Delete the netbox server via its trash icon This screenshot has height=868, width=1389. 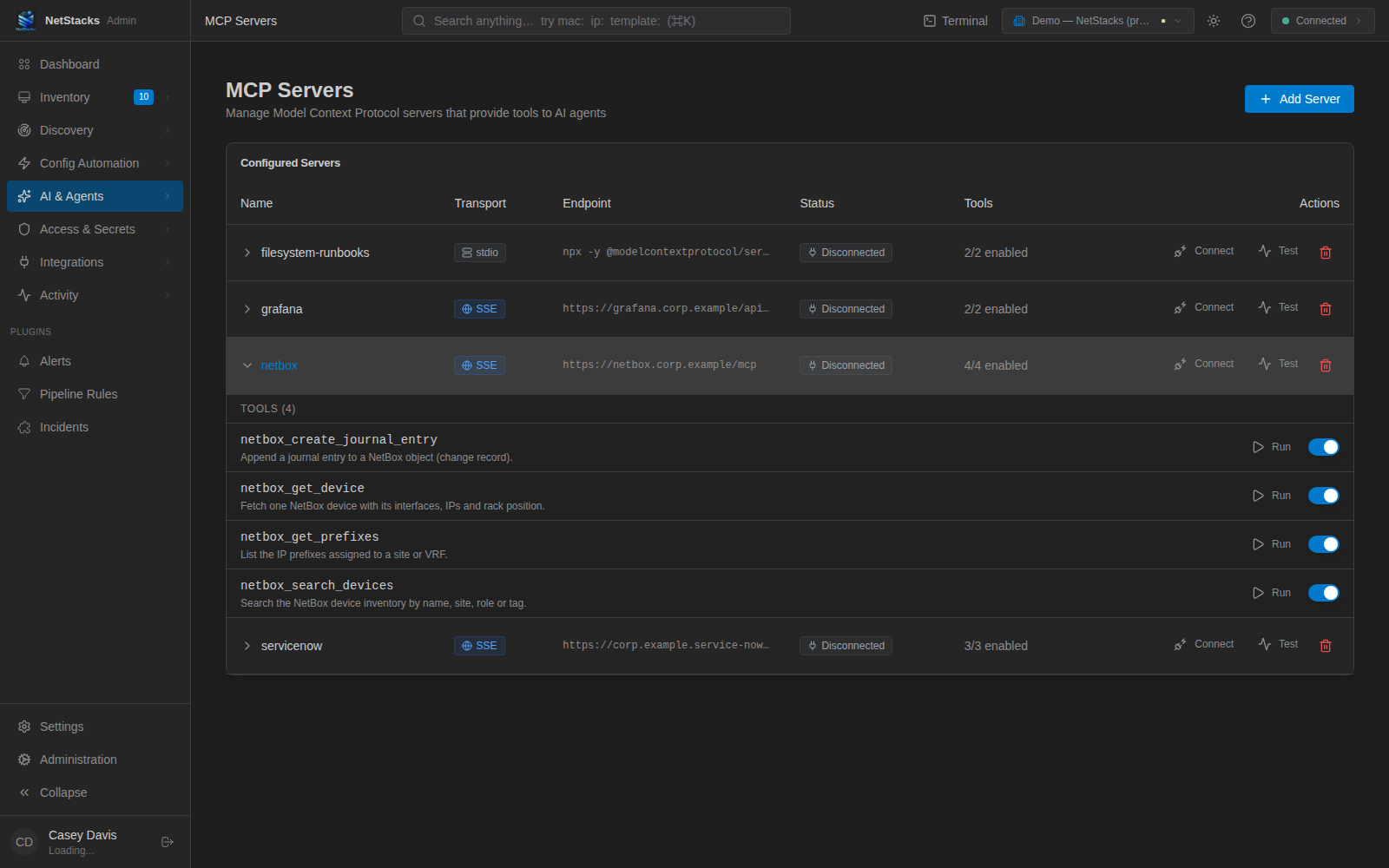pyautogui.click(x=1326, y=365)
